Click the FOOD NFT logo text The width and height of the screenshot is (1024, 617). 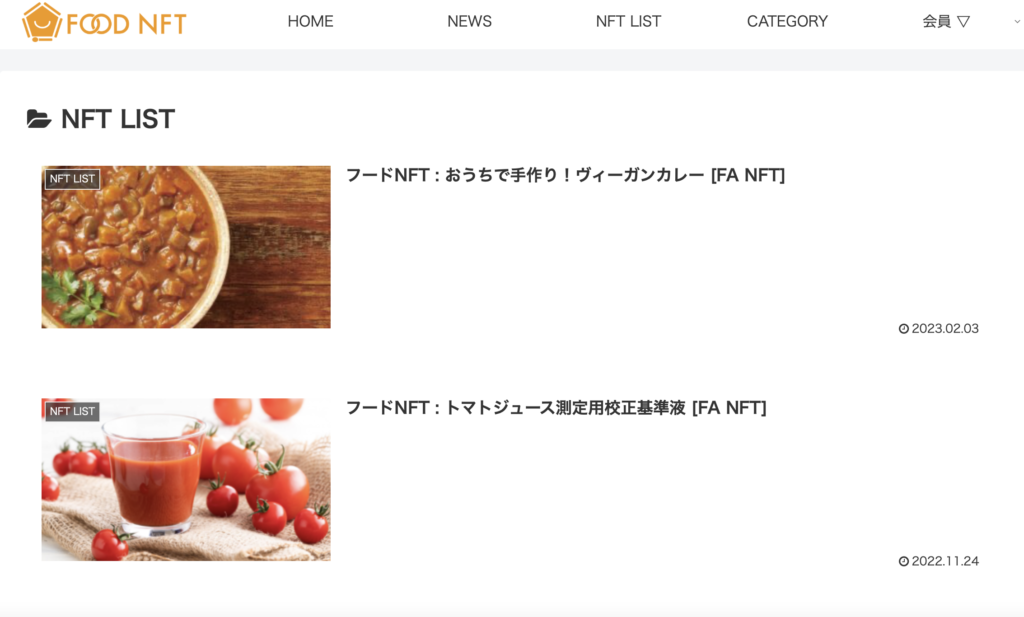click(x=127, y=24)
